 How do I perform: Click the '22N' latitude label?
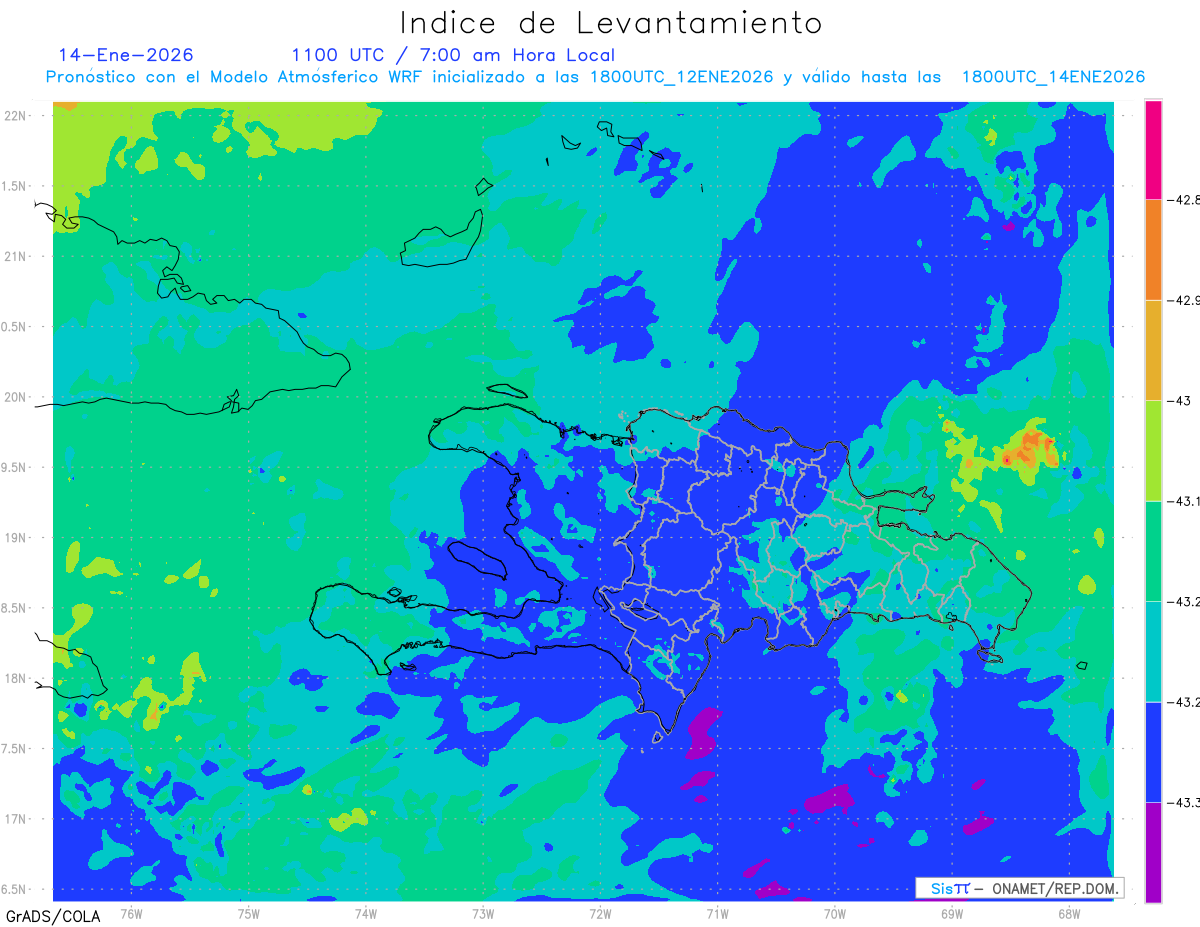tap(16, 115)
